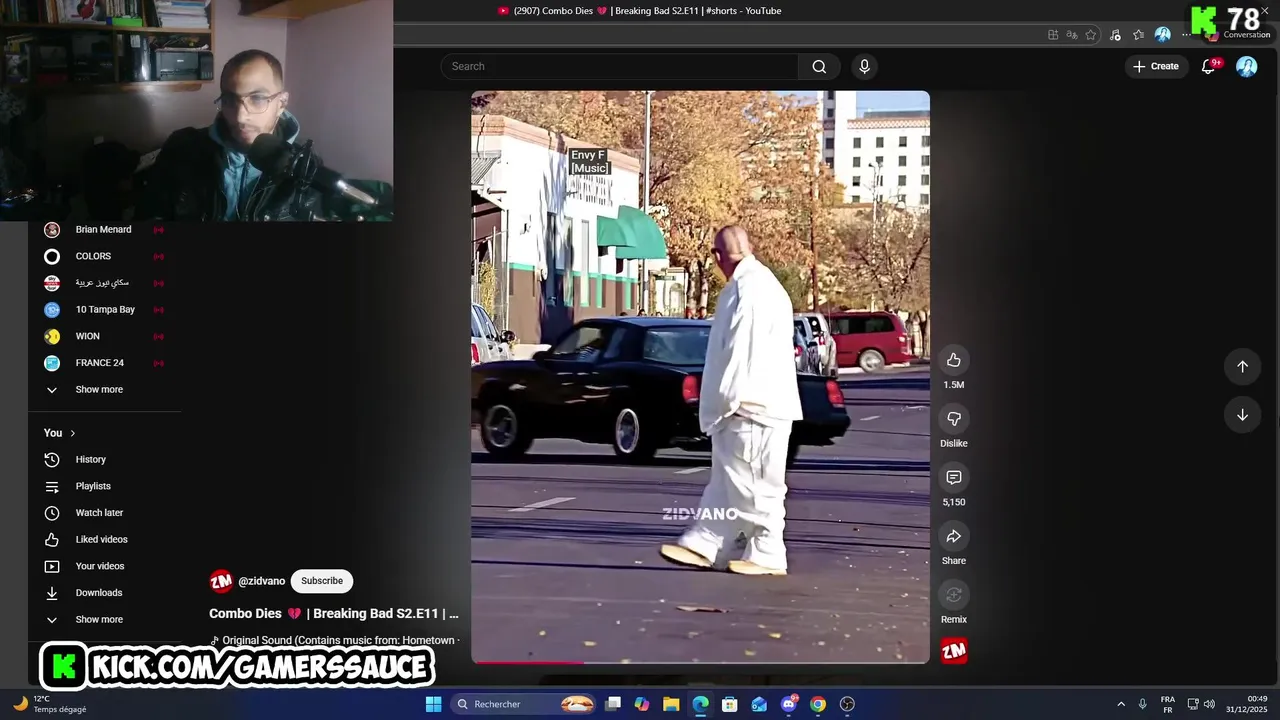Open Microsoft Store from the taskbar
The image size is (1280, 720).
[730, 704]
